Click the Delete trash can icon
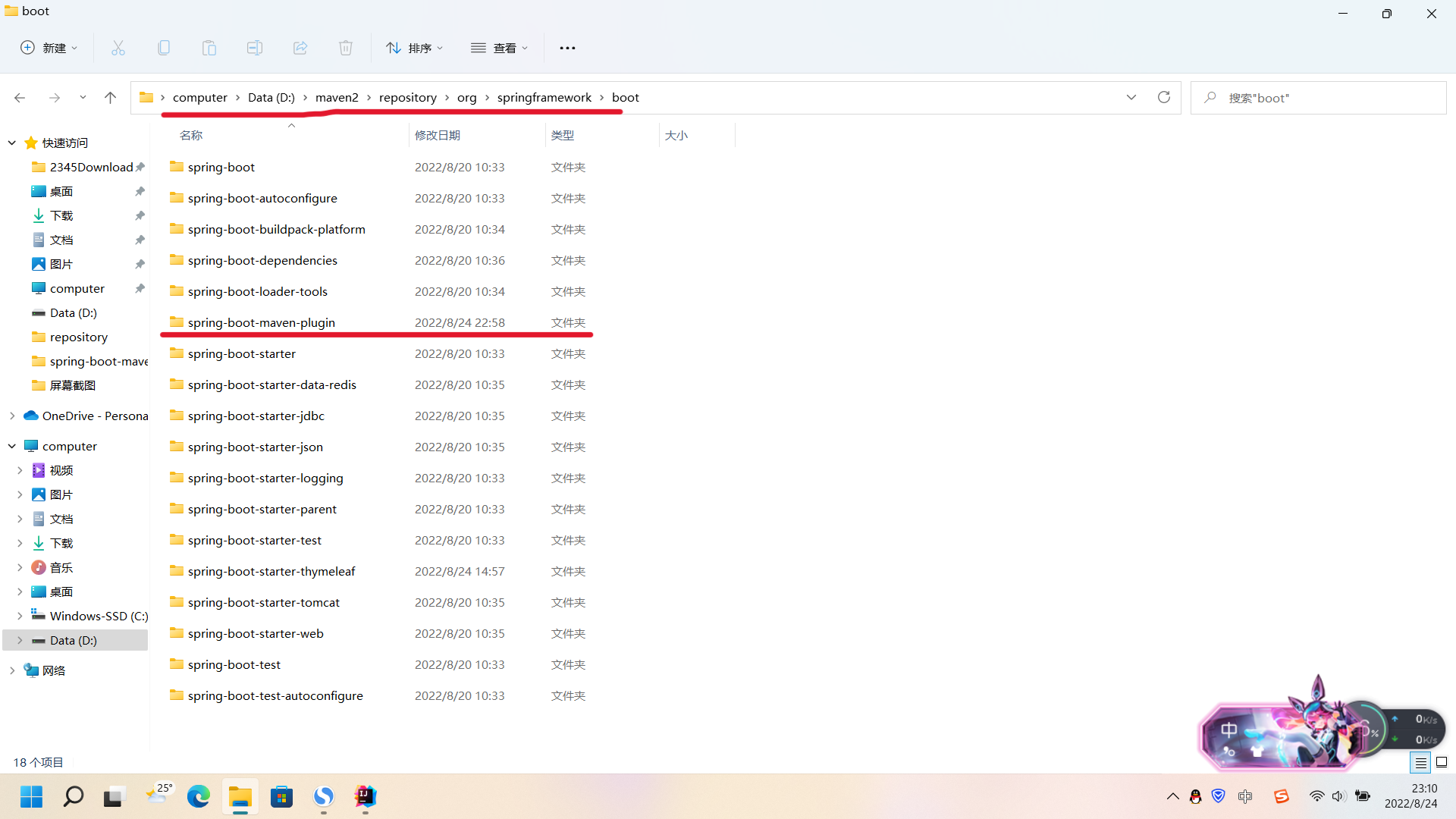This screenshot has height=819, width=1456. pyautogui.click(x=346, y=48)
